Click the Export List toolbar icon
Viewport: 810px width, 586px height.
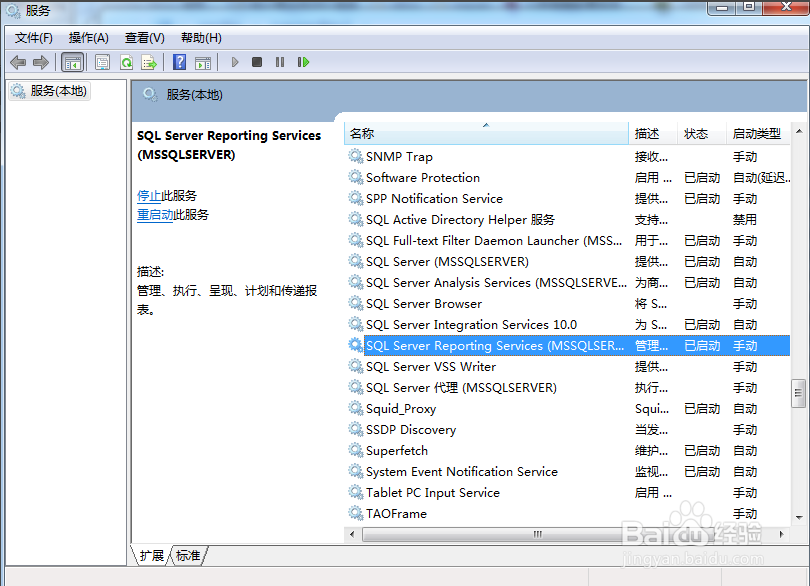[149, 63]
